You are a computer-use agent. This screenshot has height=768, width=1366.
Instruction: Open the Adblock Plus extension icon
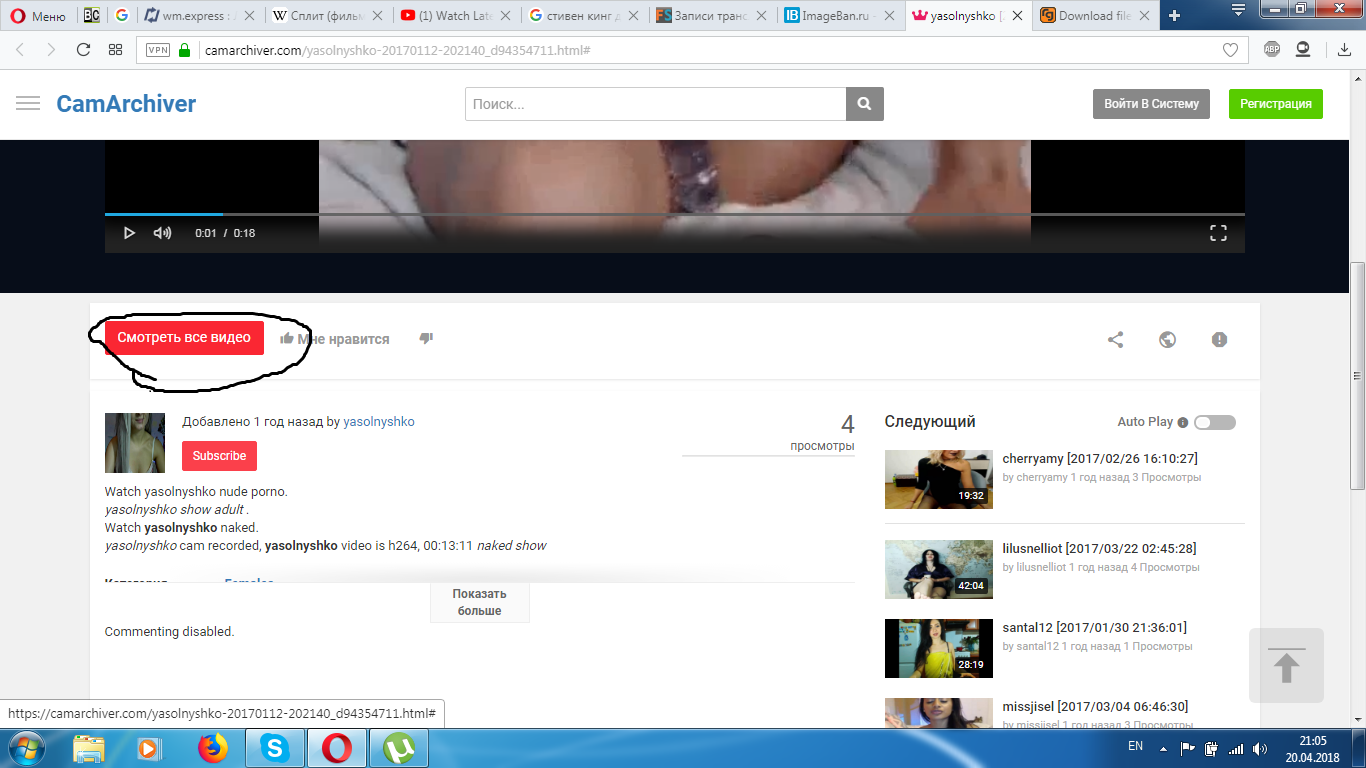[1272, 49]
